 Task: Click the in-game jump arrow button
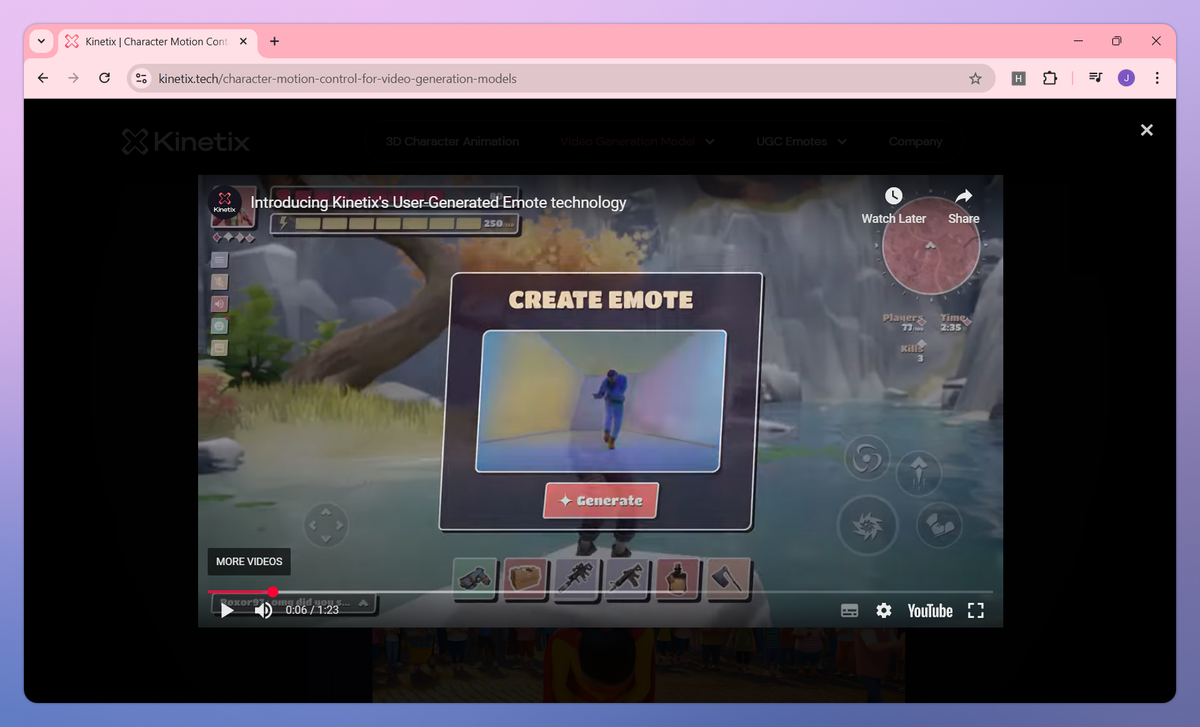tap(918, 473)
